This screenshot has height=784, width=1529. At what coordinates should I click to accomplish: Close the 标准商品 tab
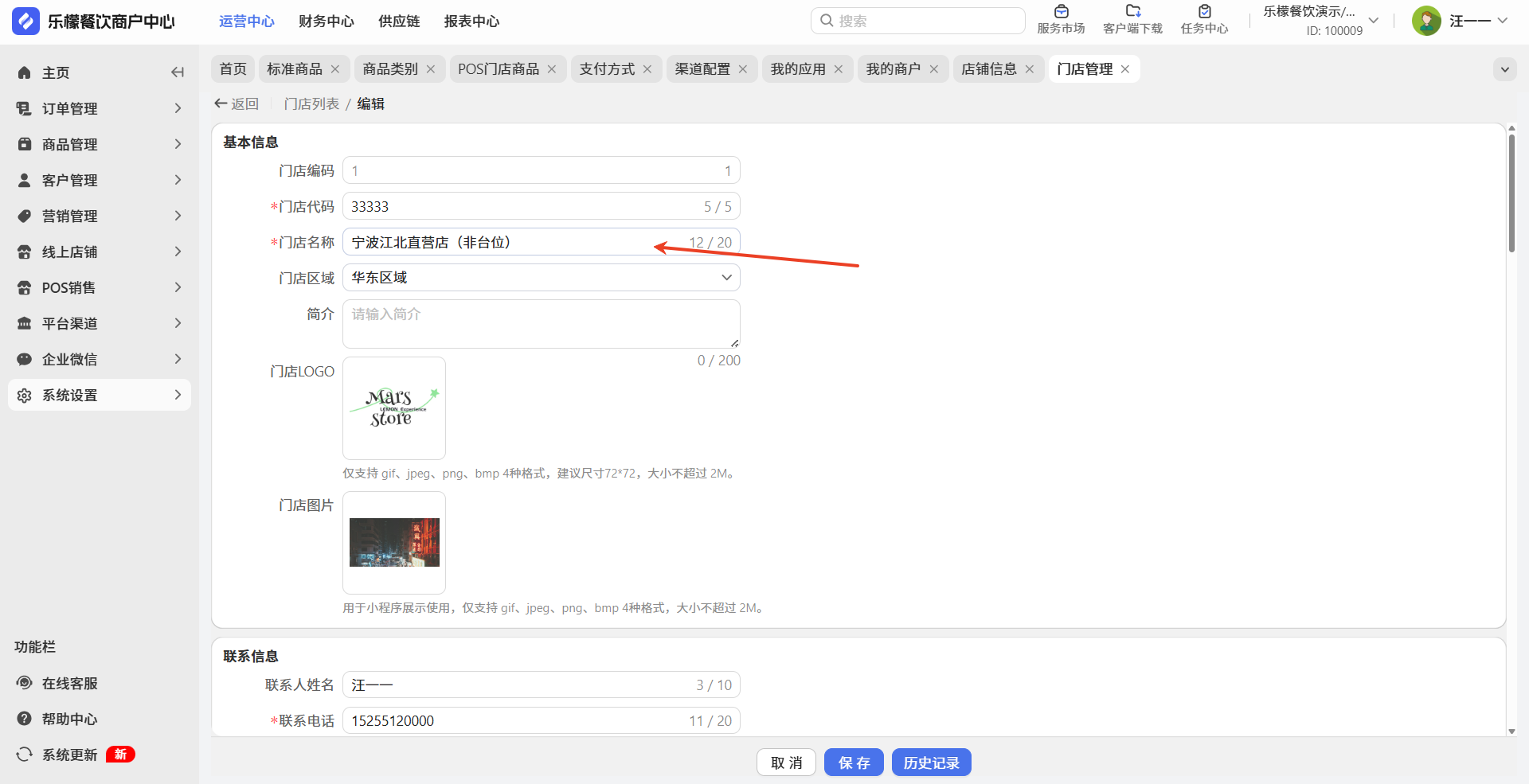[x=335, y=69]
